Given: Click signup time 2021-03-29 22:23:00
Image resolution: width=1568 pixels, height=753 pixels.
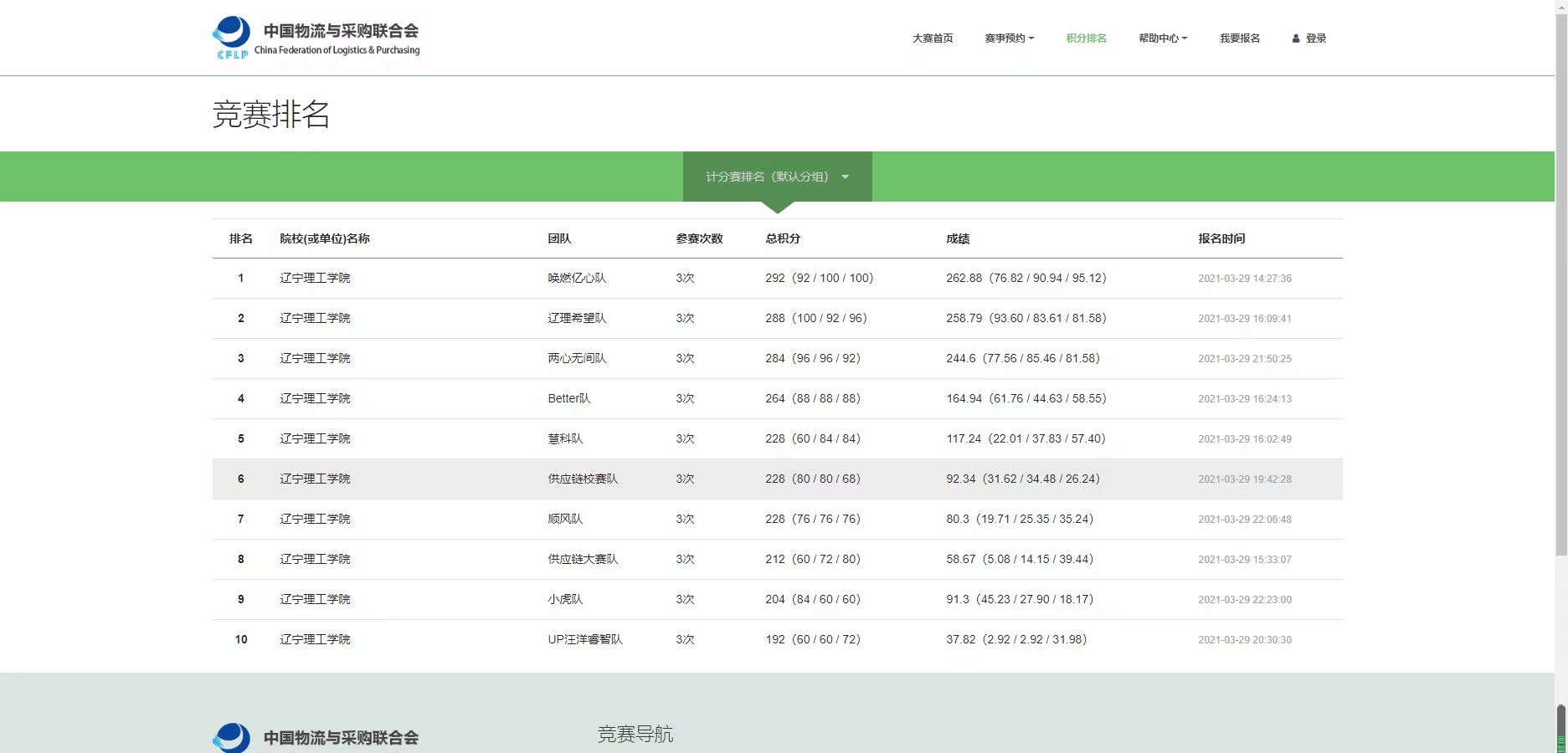Looking at the screenshot, I should [1245, 600].
